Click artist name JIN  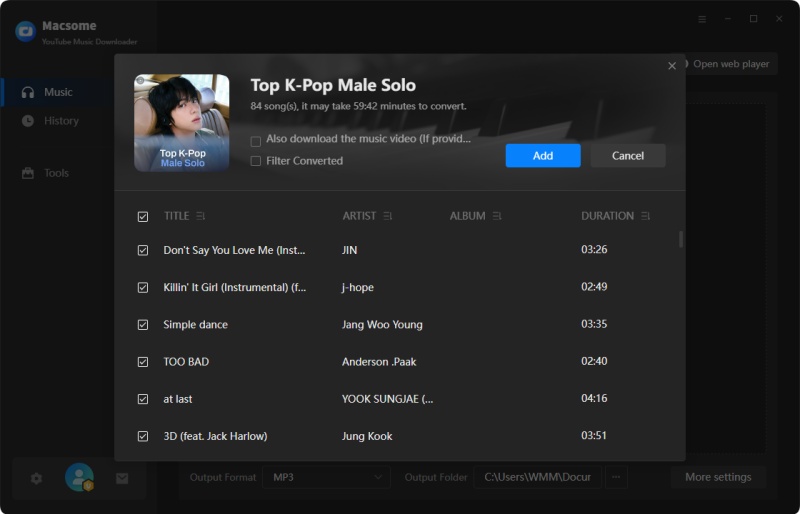pyautogui.click(x=349, y=250)
